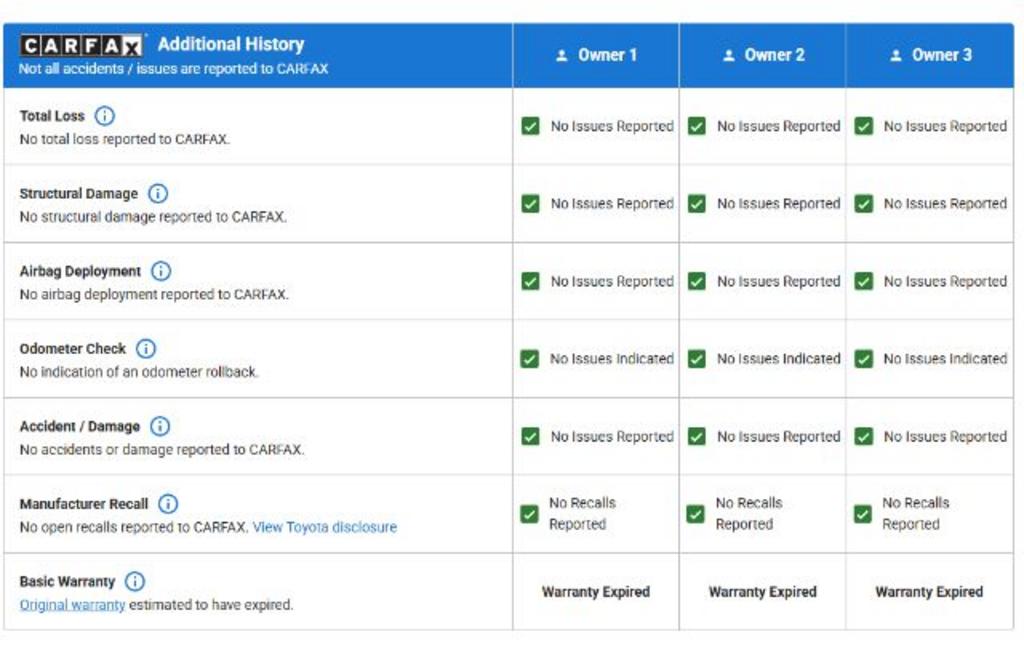Click the Additional History heading

[231, 44]
